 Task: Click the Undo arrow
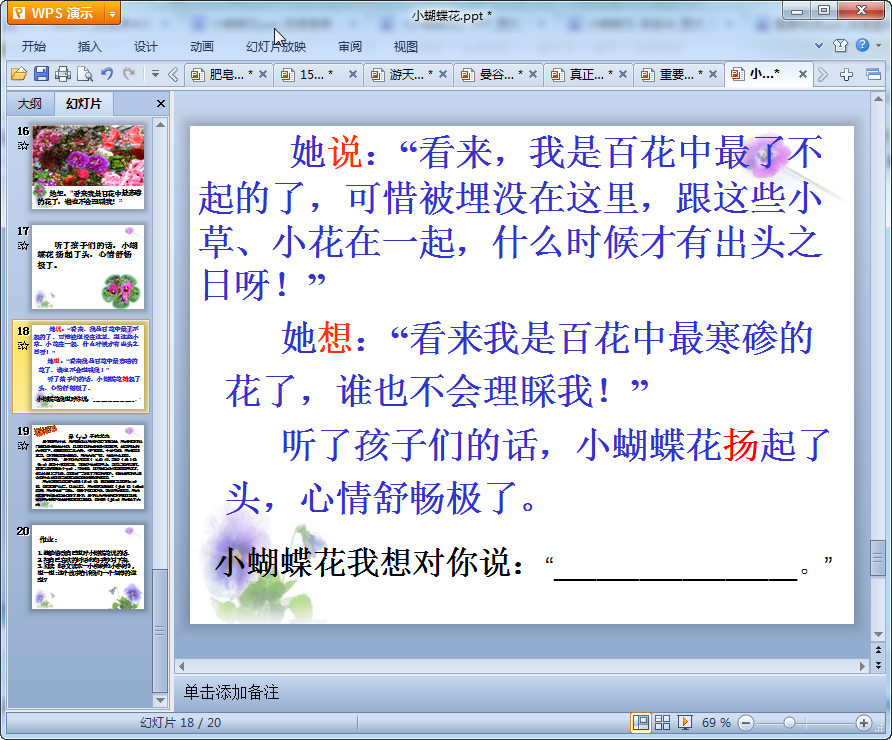coord(107,73)
